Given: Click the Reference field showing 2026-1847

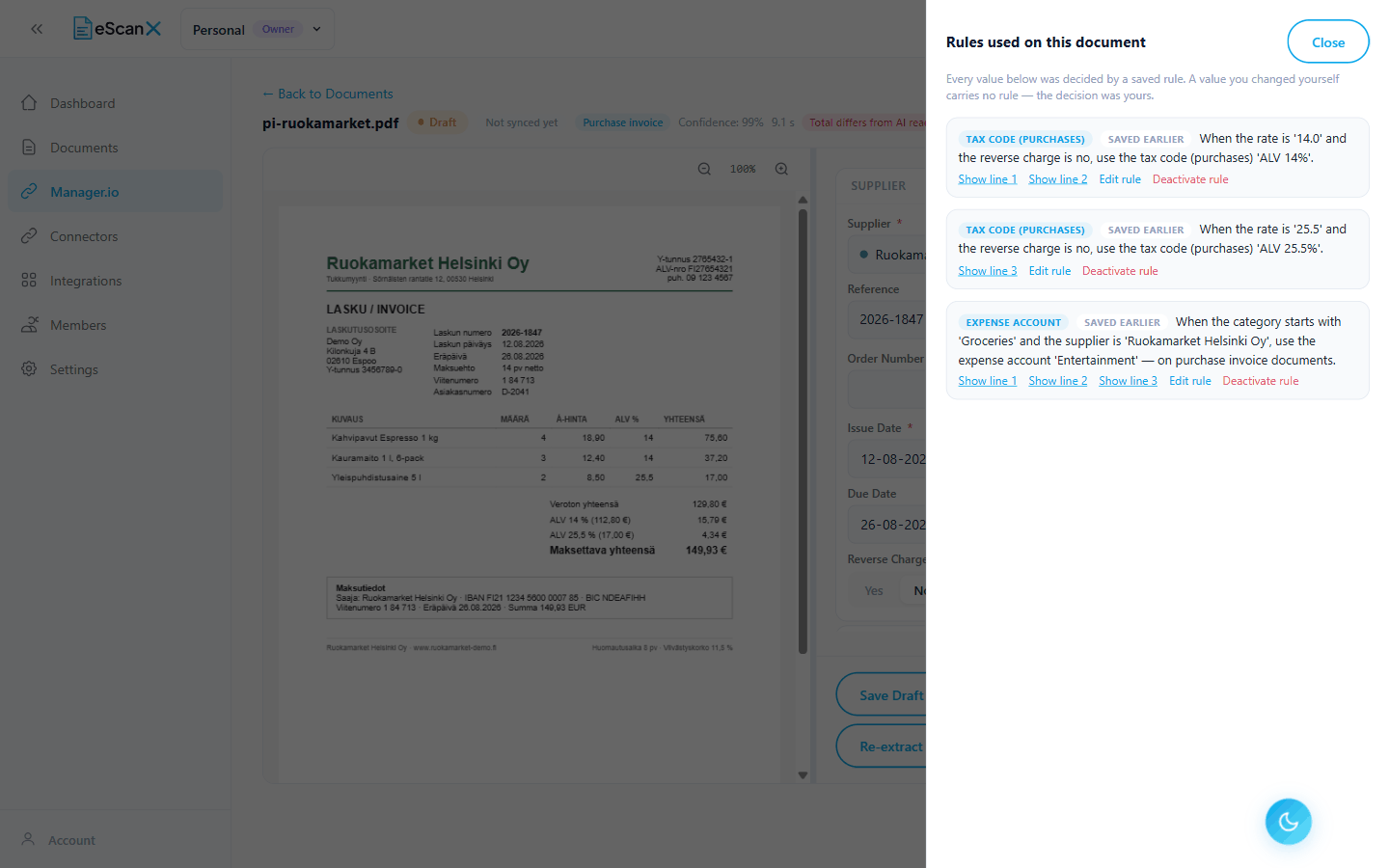Looking at the screenshot, I should pyautogui.click(x=887, y=319).
